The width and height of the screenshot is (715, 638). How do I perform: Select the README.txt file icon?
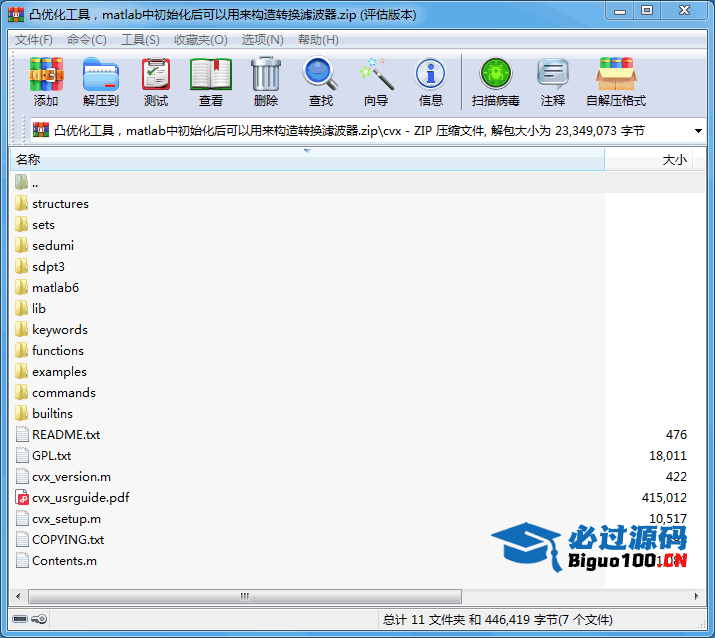pyautogui.click(x=21, y=434)
